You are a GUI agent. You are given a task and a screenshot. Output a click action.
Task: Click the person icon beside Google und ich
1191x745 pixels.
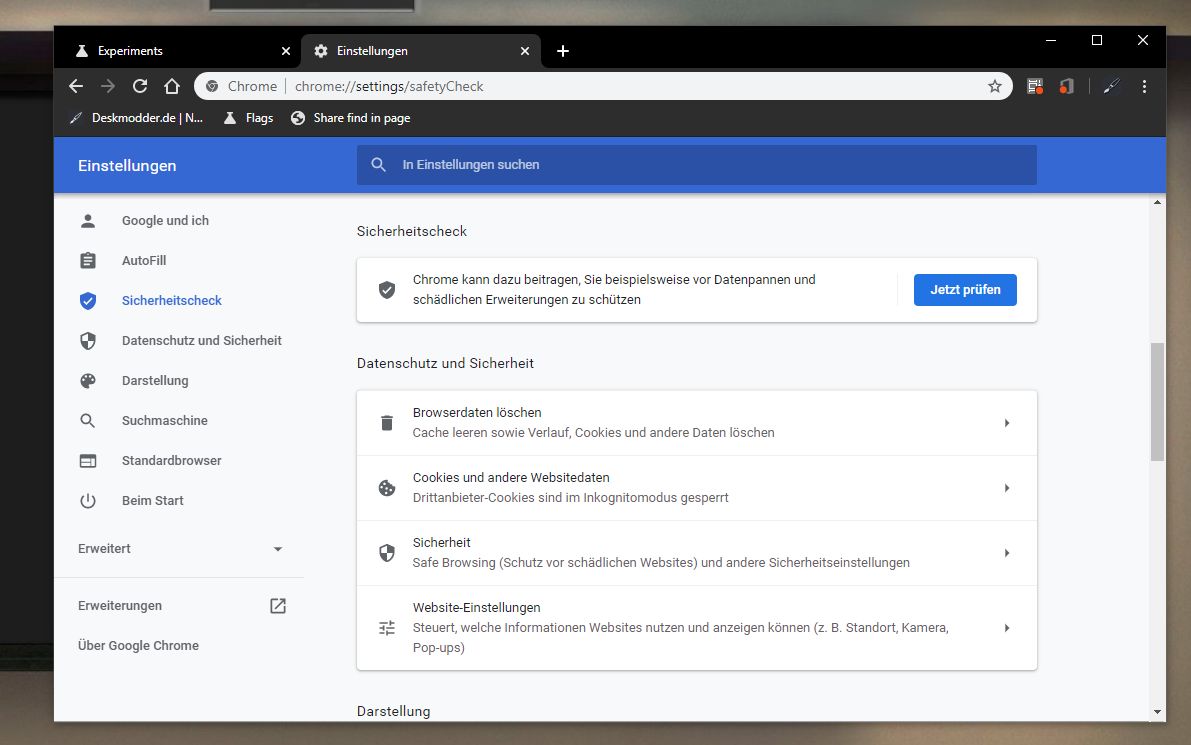(x=88, y=221)
